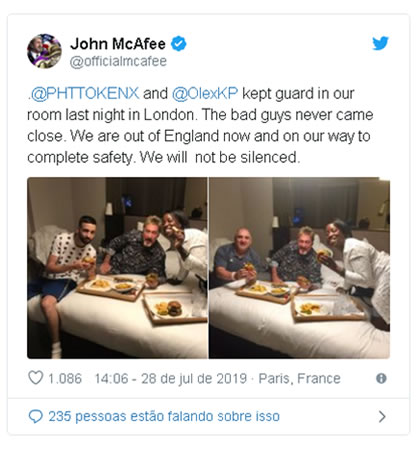Click the Twitter bird logo
420x449 pixels.
[x=380, y=43]
